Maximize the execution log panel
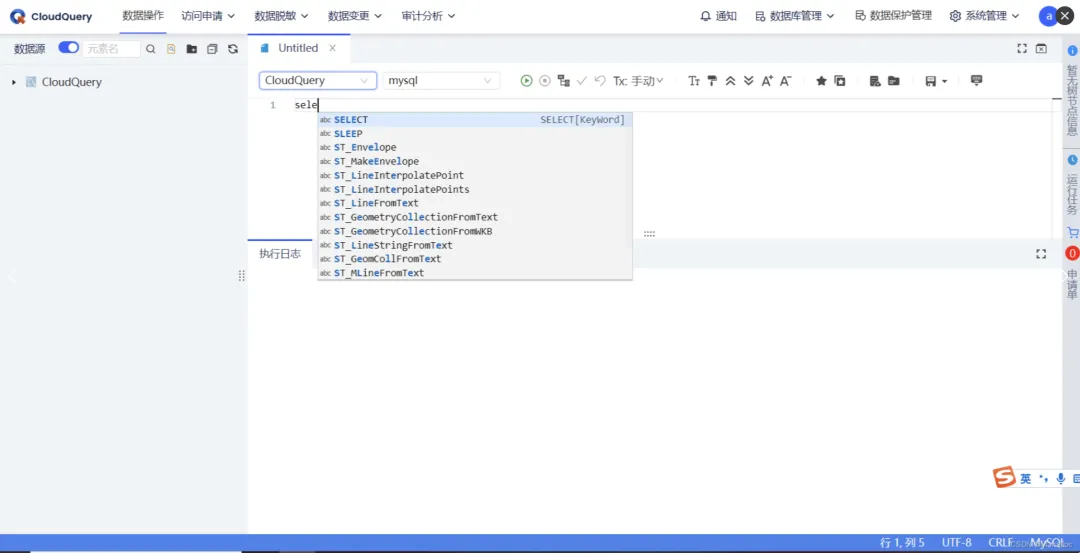The width and height of the screenshot is (1080, 553). tap(1041, 254)
